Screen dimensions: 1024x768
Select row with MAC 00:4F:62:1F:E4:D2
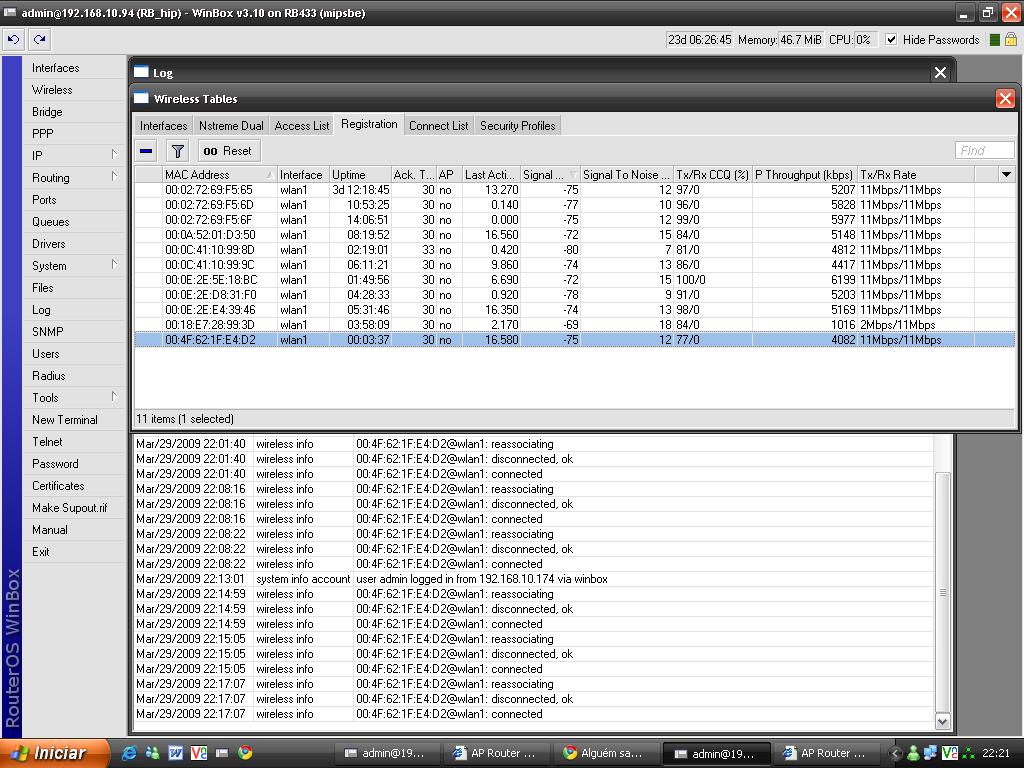coord(575,340)
